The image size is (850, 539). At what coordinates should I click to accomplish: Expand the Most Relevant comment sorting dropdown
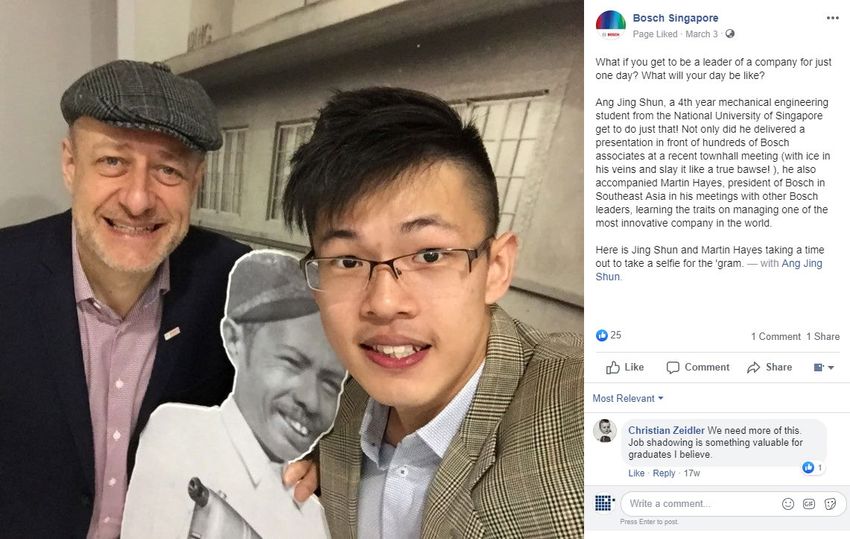(x=628, y=398)
